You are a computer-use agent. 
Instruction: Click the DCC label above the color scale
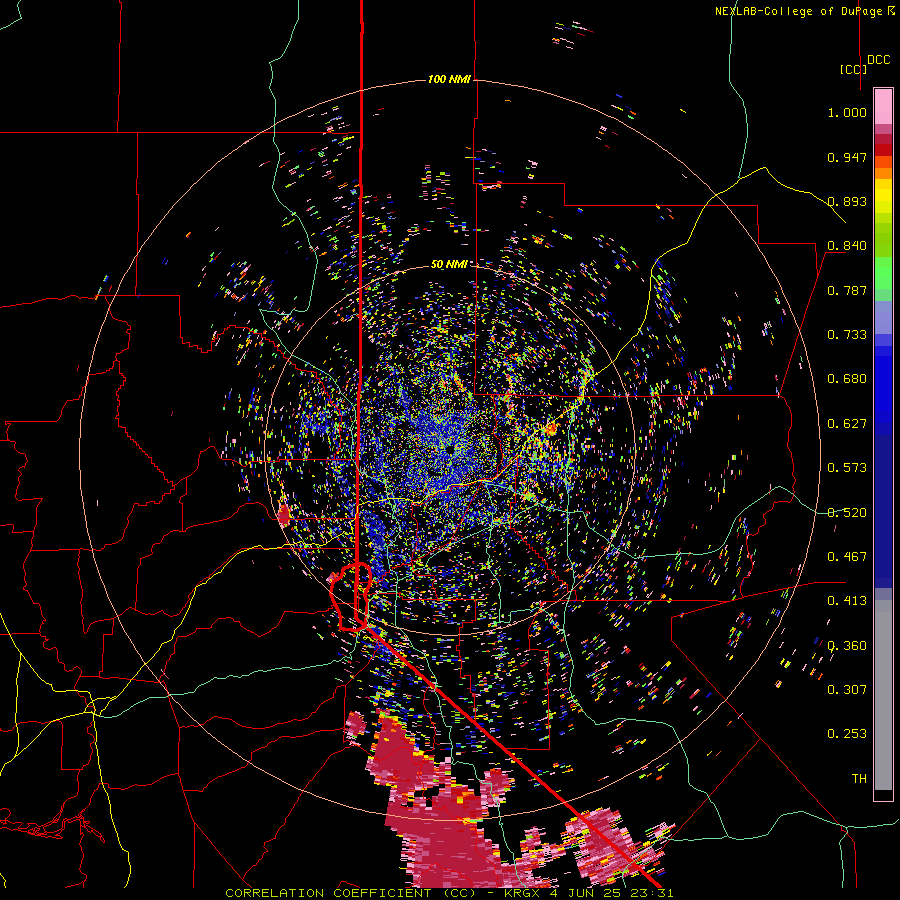click(879, 60)
